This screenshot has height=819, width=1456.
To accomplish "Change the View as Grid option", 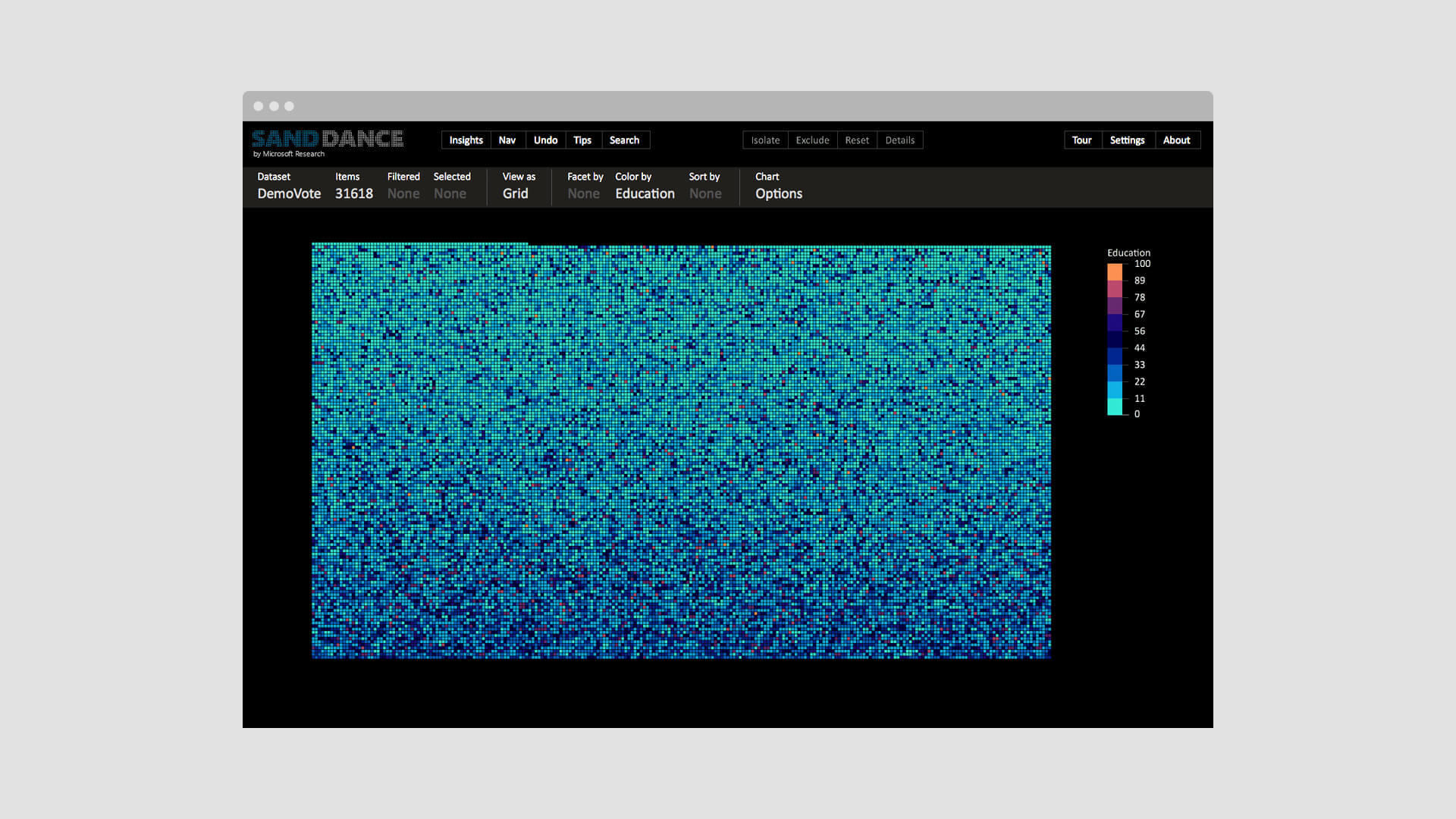I will tap(519, 187).
